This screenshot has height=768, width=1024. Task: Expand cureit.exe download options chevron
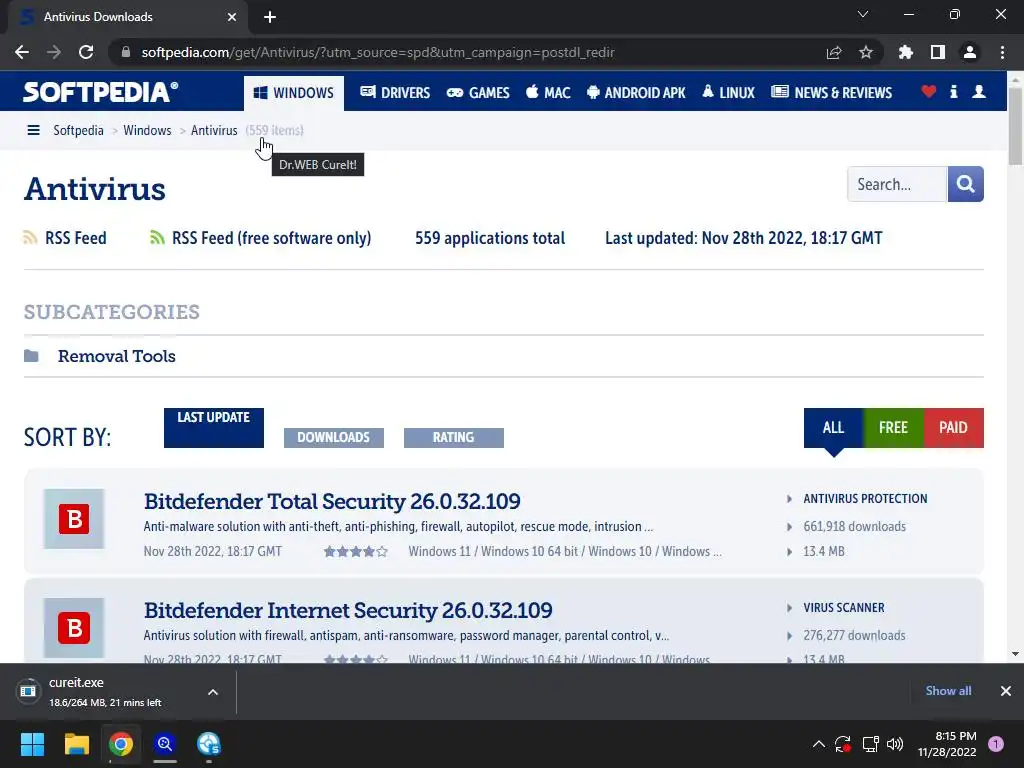[x=213, y=692]
